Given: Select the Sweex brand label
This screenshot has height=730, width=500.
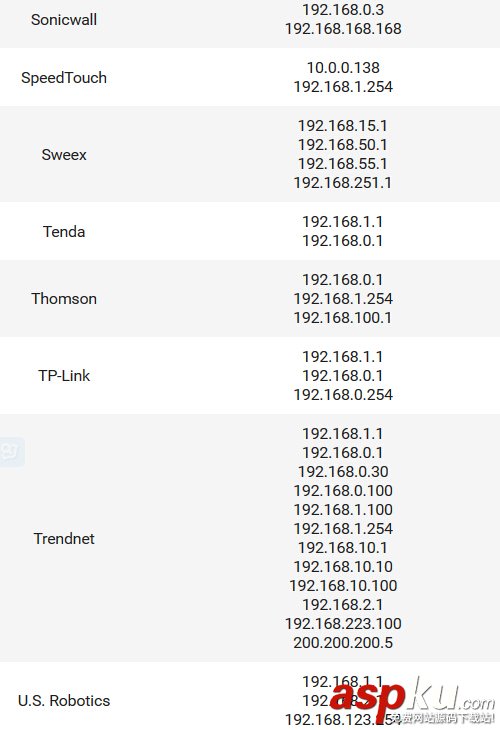Looking at the screenshot, I should (x=64, y=155).
